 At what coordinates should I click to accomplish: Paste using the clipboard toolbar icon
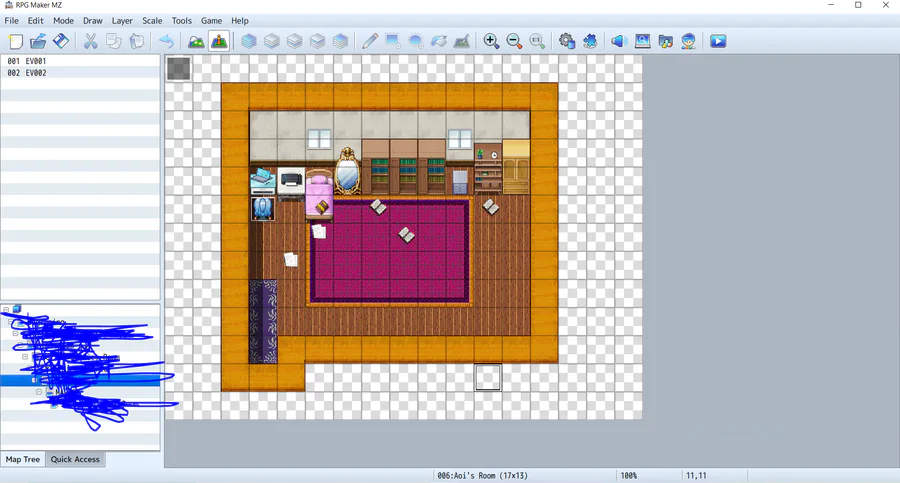click(x=137, y=41)
